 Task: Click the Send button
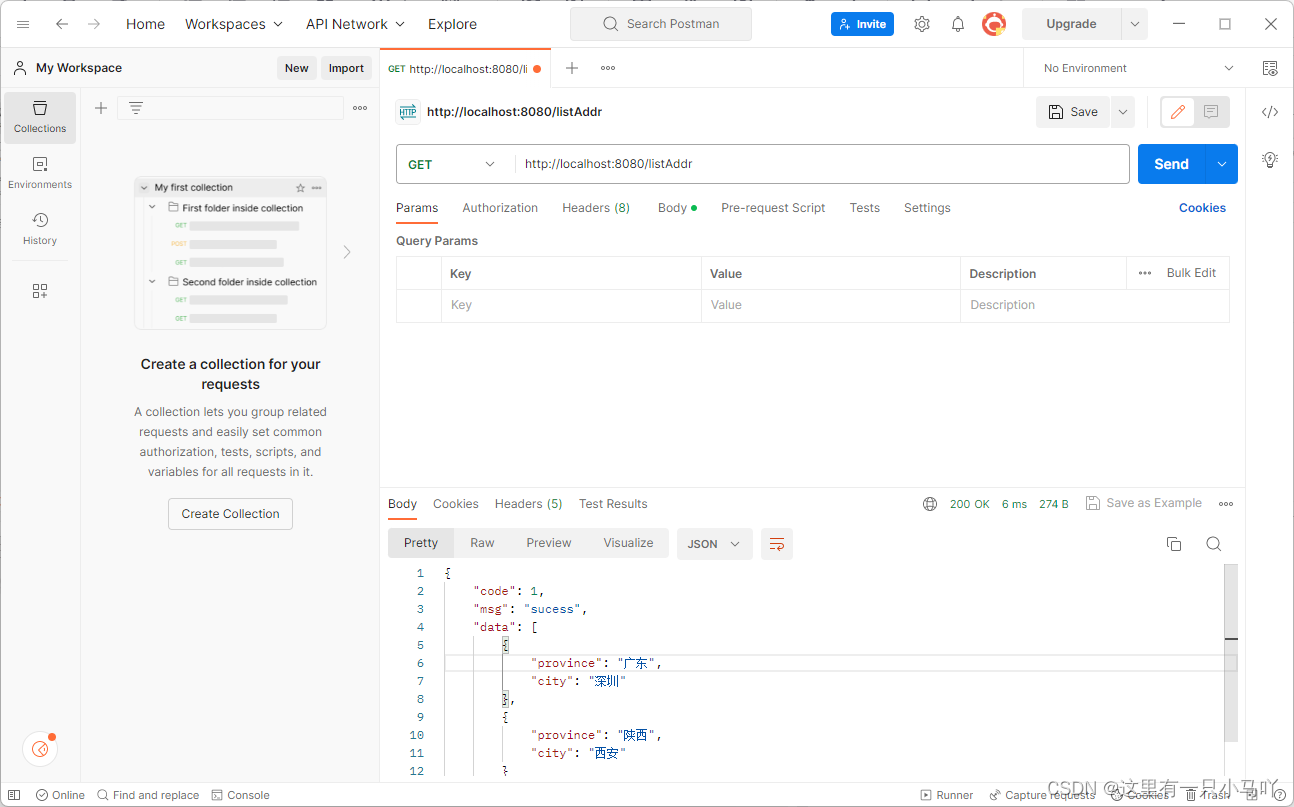click(x=1171, y=164)
